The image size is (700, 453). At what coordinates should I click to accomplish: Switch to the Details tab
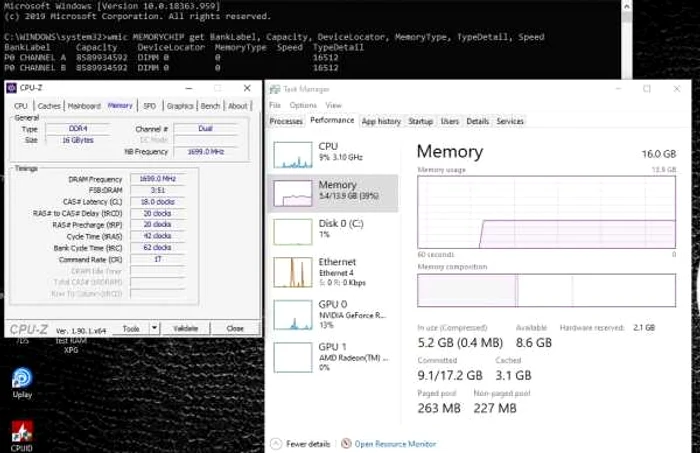tap(478, 121)
